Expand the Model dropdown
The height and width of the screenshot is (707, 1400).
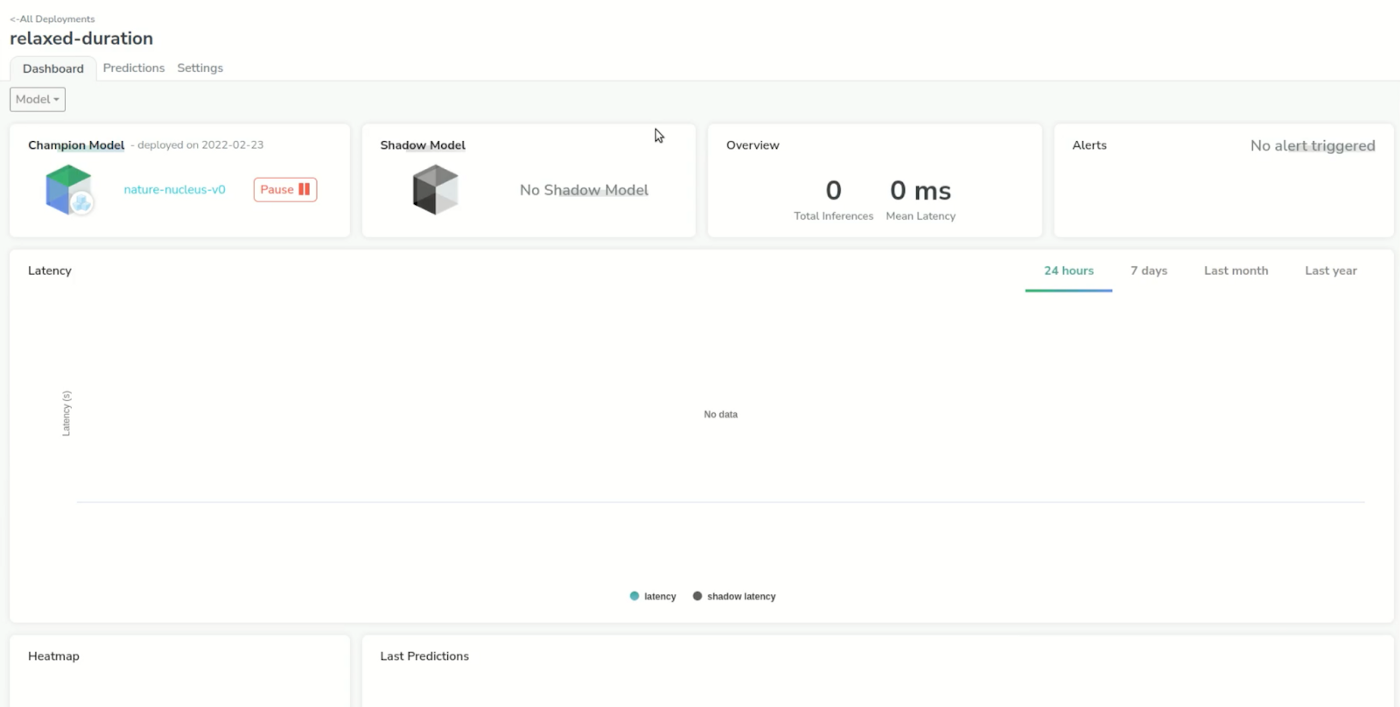click(x=38, y=99)
